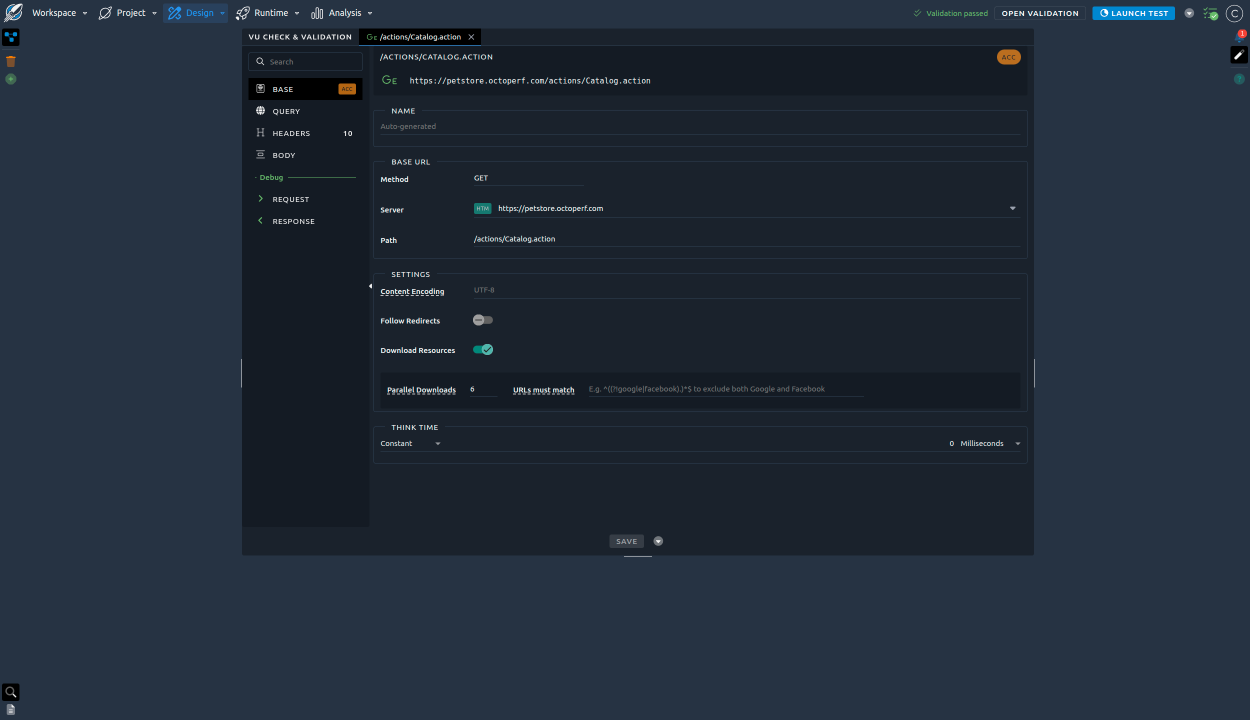Click the Search field in side panel

305,61
